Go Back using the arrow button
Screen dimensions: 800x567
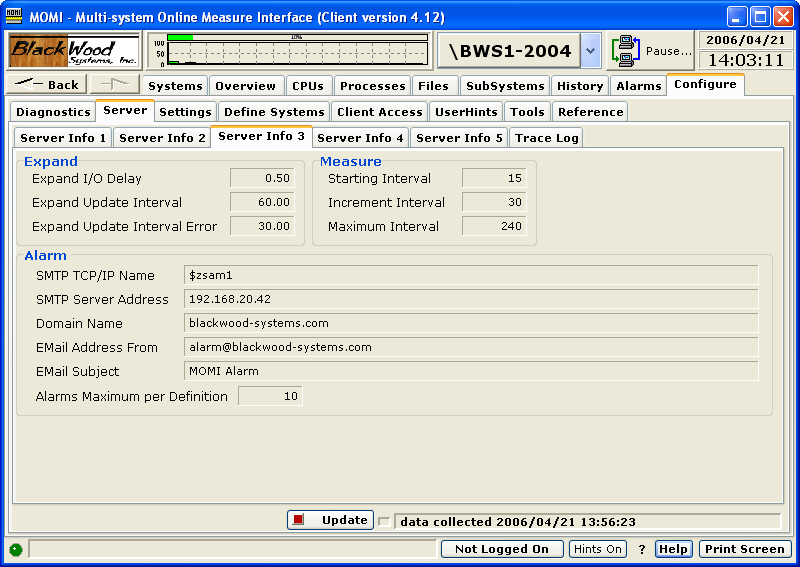(x=47, y=85)
